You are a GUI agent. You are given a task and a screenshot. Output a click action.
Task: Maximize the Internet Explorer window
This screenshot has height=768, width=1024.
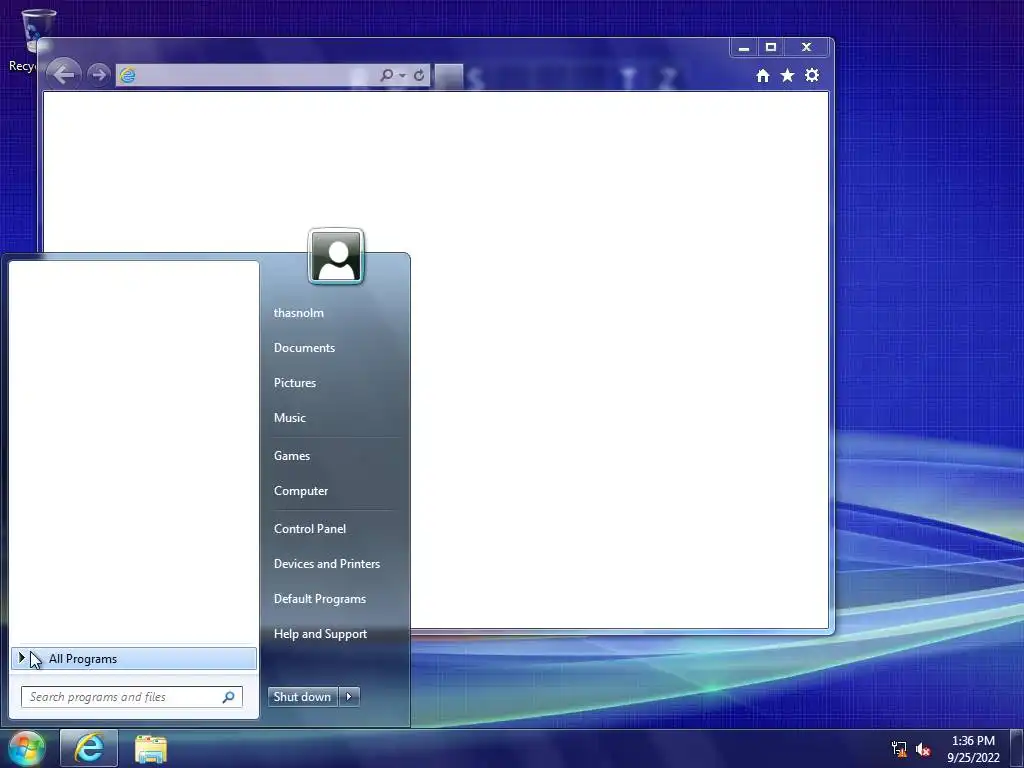[x=771, y=47]
